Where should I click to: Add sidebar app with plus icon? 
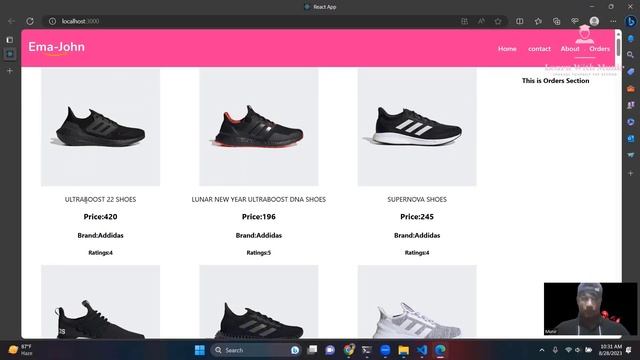click(631, 173)
